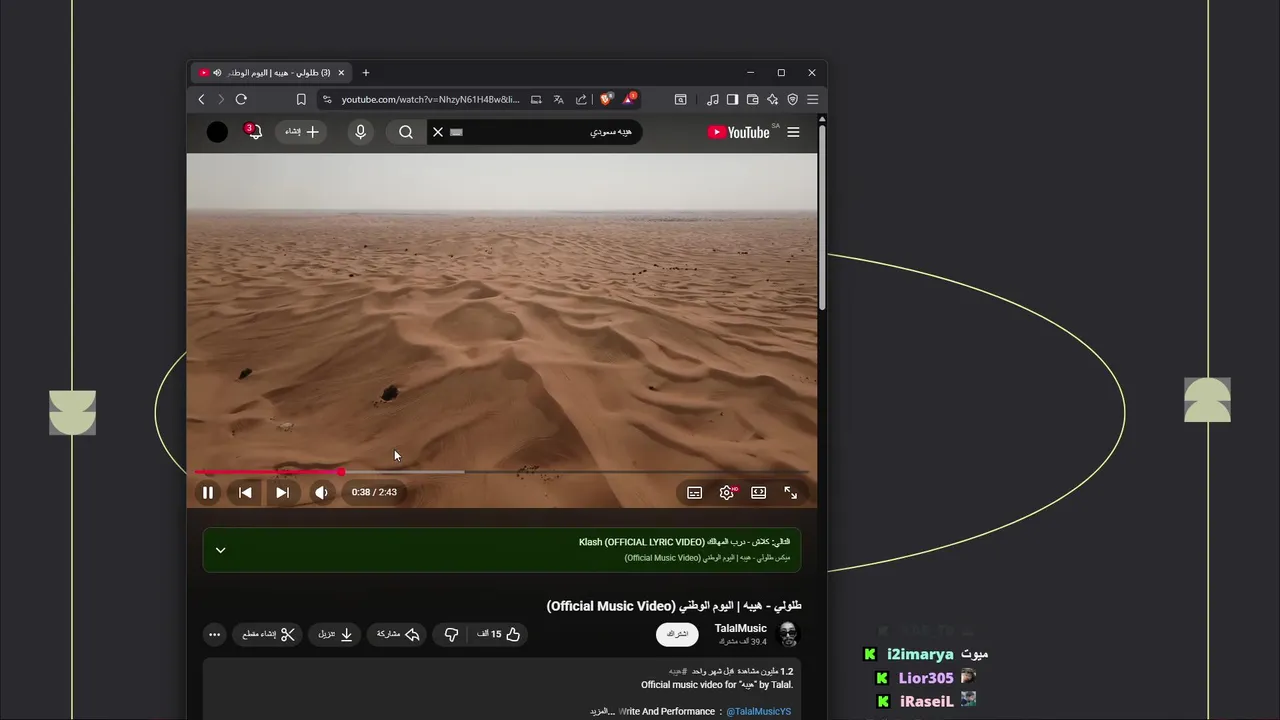Screen dimensions: 1280x720
Task: Open the account avatar menu
Action: pyautogui.click(x=217, y=132)
